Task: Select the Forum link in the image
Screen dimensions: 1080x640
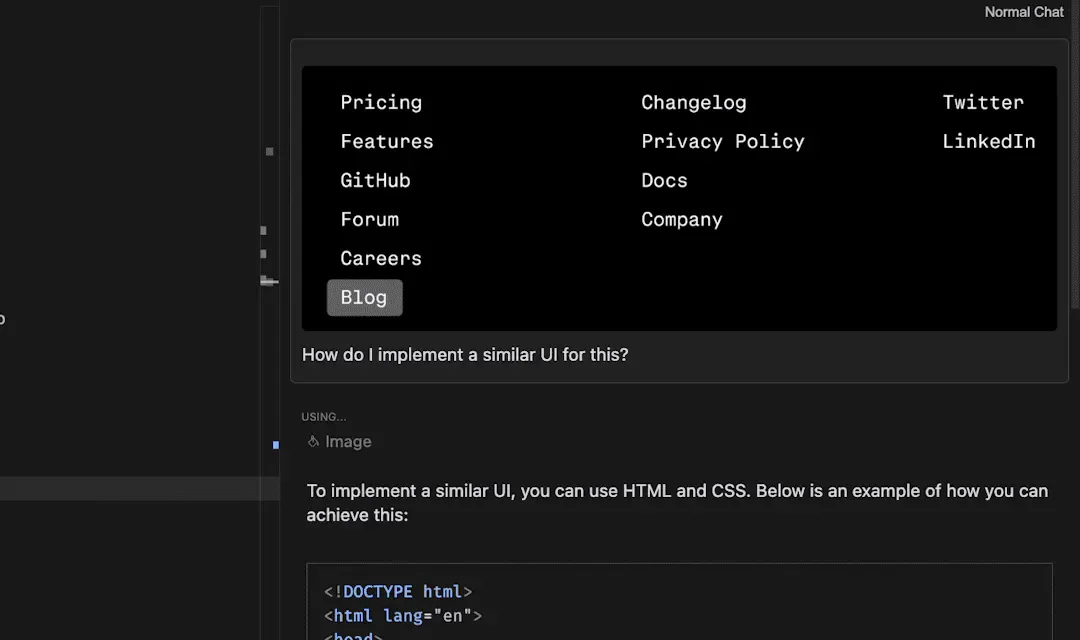Action: (x=369, y=220)
